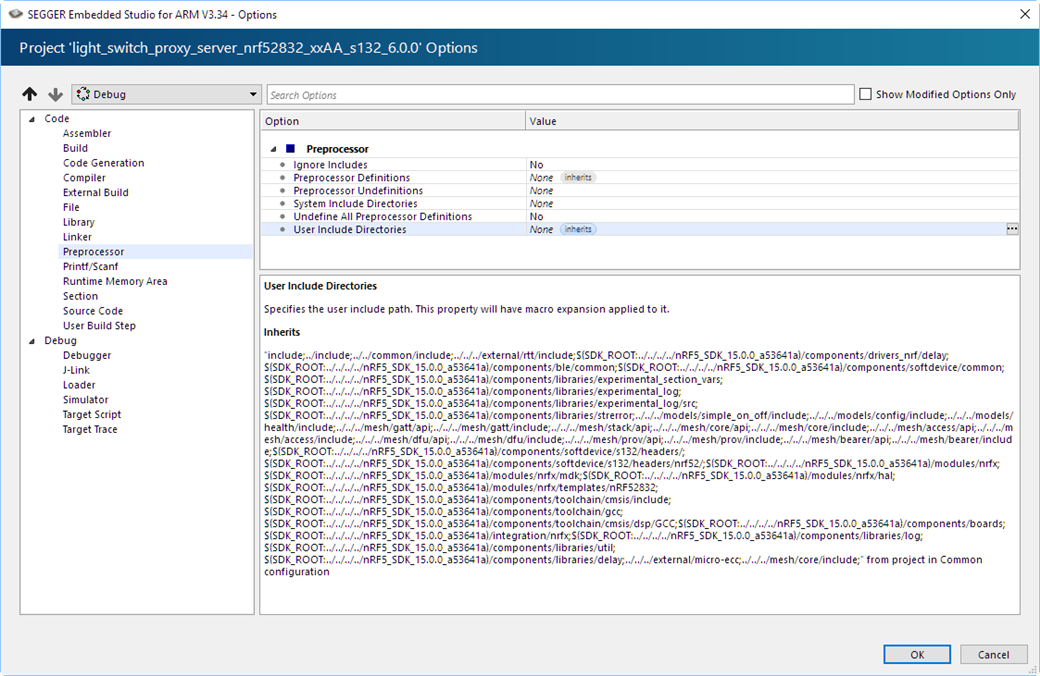Click the System Include Directories value 'None'
The image size is (1040, 676).
coord(541,204)
